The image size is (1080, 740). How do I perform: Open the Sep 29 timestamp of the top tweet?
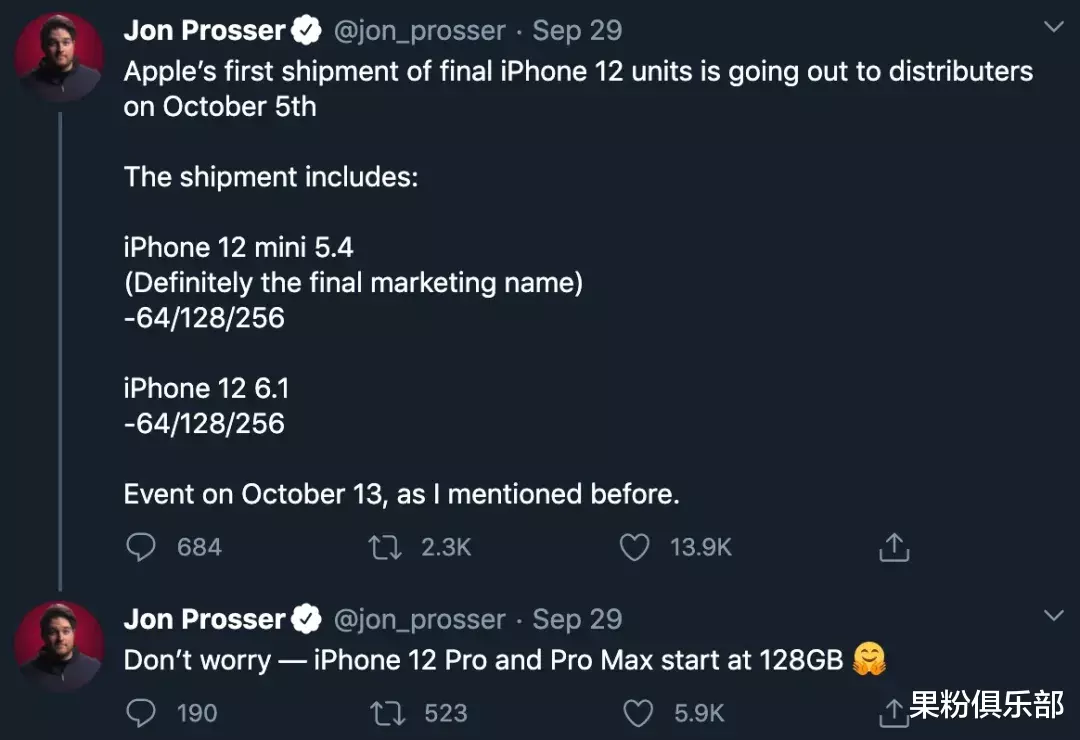point(577,30)
